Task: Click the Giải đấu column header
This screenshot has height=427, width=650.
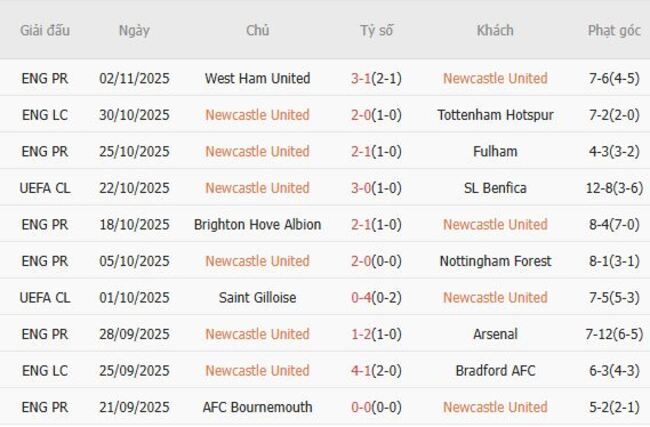Action: tap(45, 30)
